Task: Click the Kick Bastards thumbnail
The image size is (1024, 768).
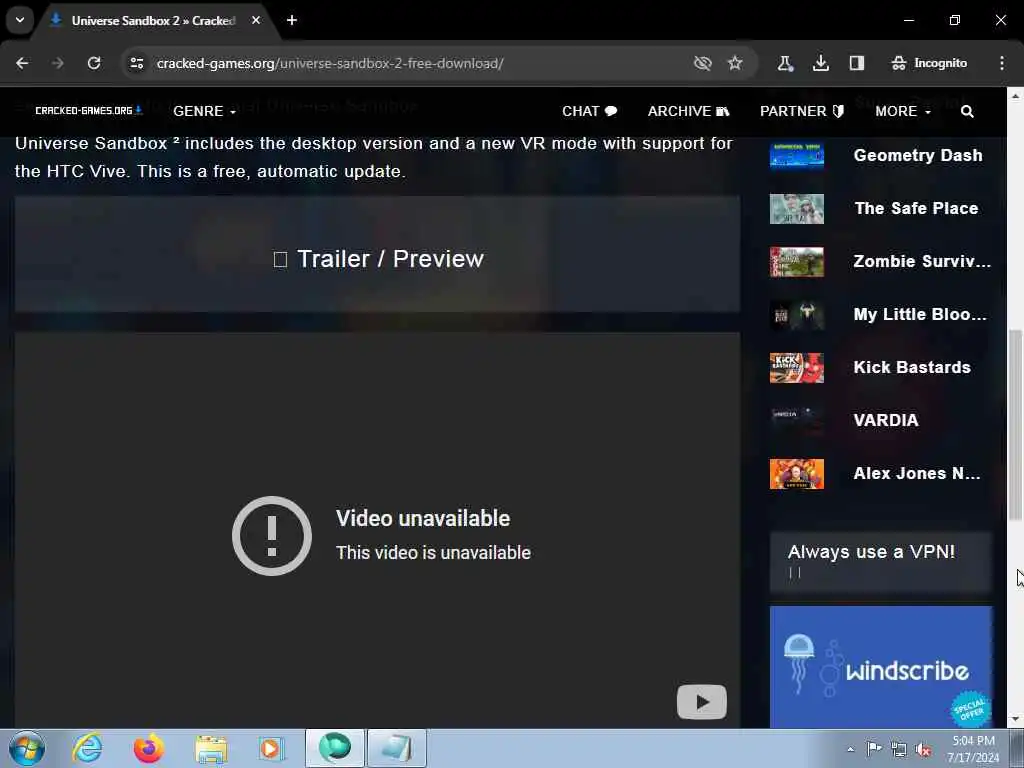Action: pos(797,368)
